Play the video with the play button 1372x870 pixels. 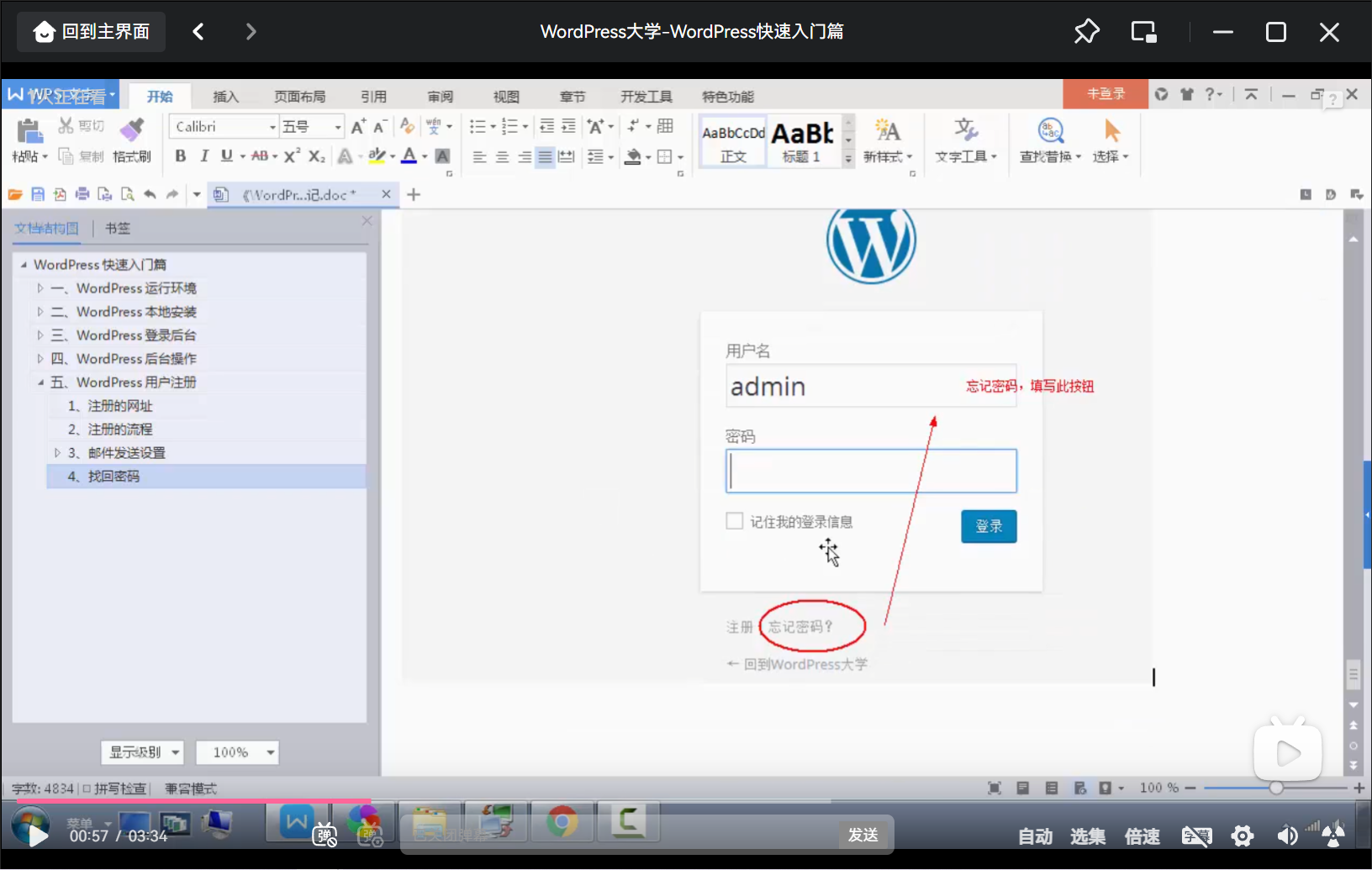pos(38,835)
